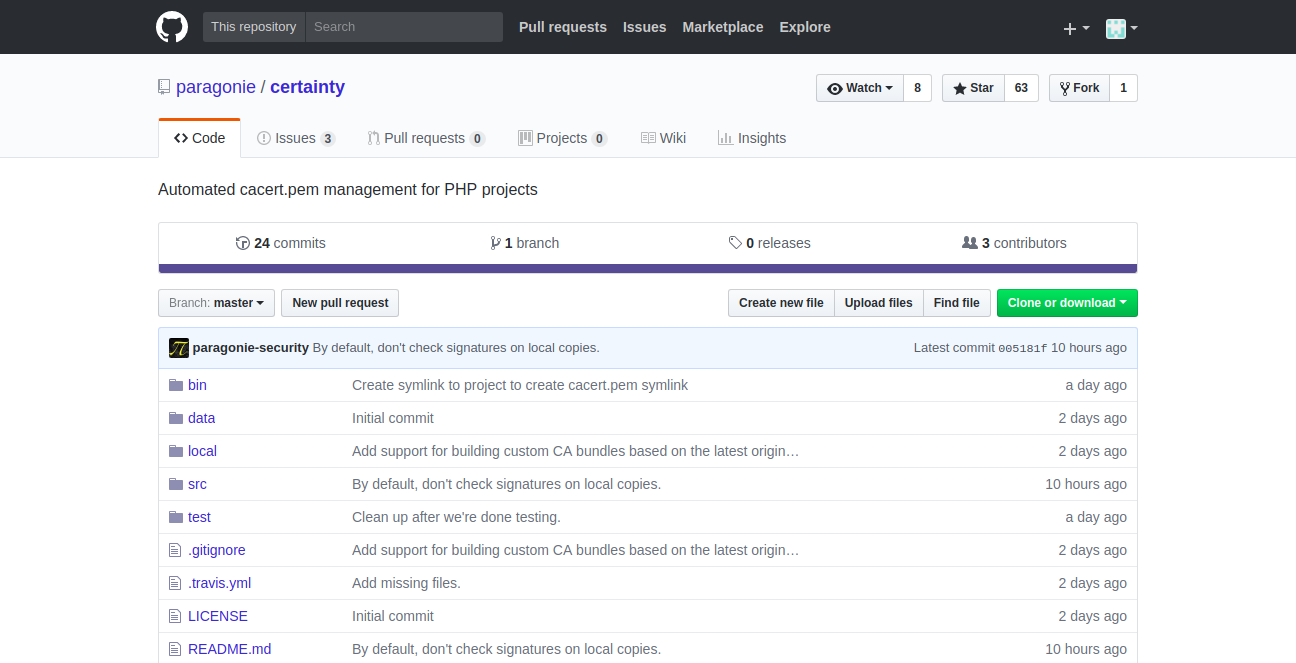Open the certainty repository link
The height and width of the screenshot is (663, 1296).
coord(307,87)
